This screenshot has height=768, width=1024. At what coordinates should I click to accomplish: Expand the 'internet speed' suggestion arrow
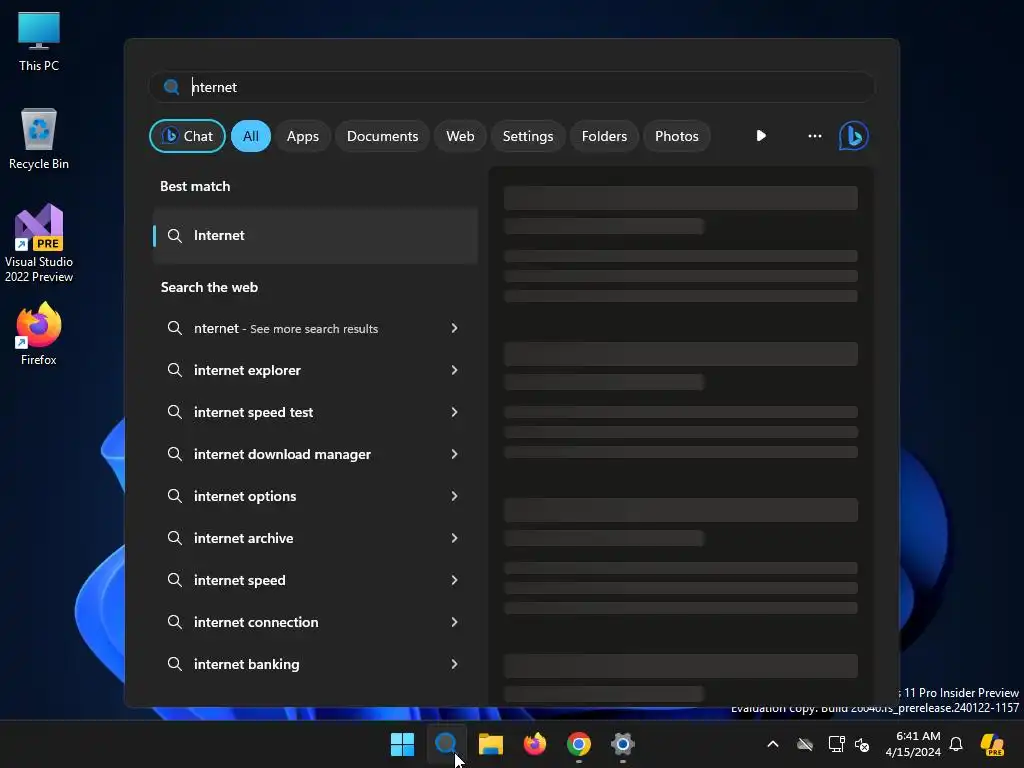(454, 580)
